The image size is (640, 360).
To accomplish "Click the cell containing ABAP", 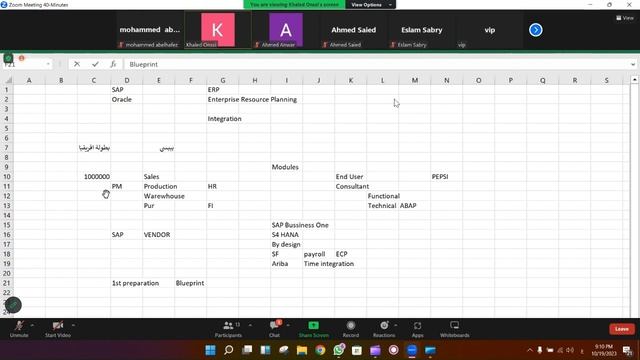I will [x=414, y=206].
